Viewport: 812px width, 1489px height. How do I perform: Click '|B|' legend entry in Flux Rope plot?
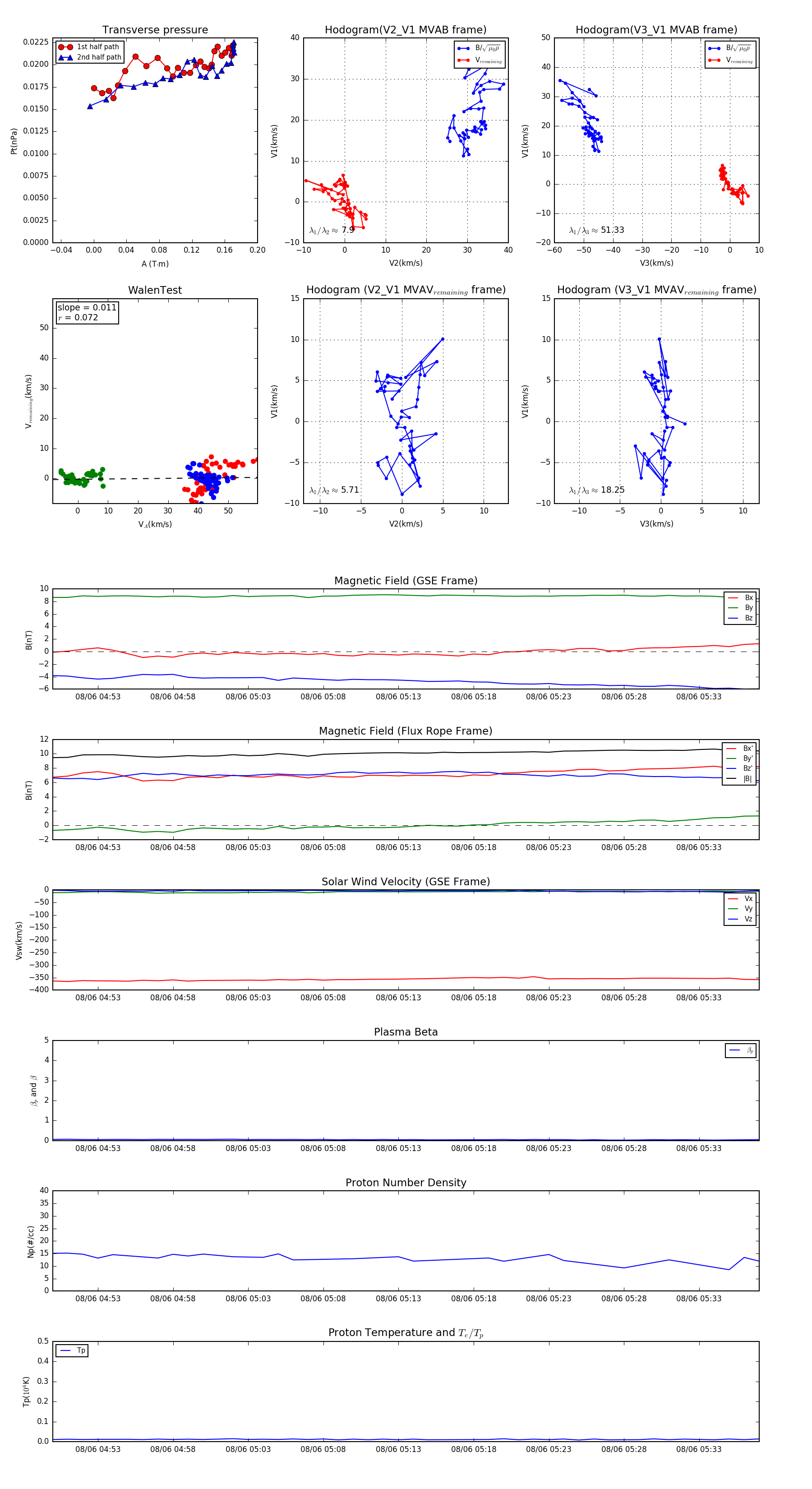pos(740,779)
